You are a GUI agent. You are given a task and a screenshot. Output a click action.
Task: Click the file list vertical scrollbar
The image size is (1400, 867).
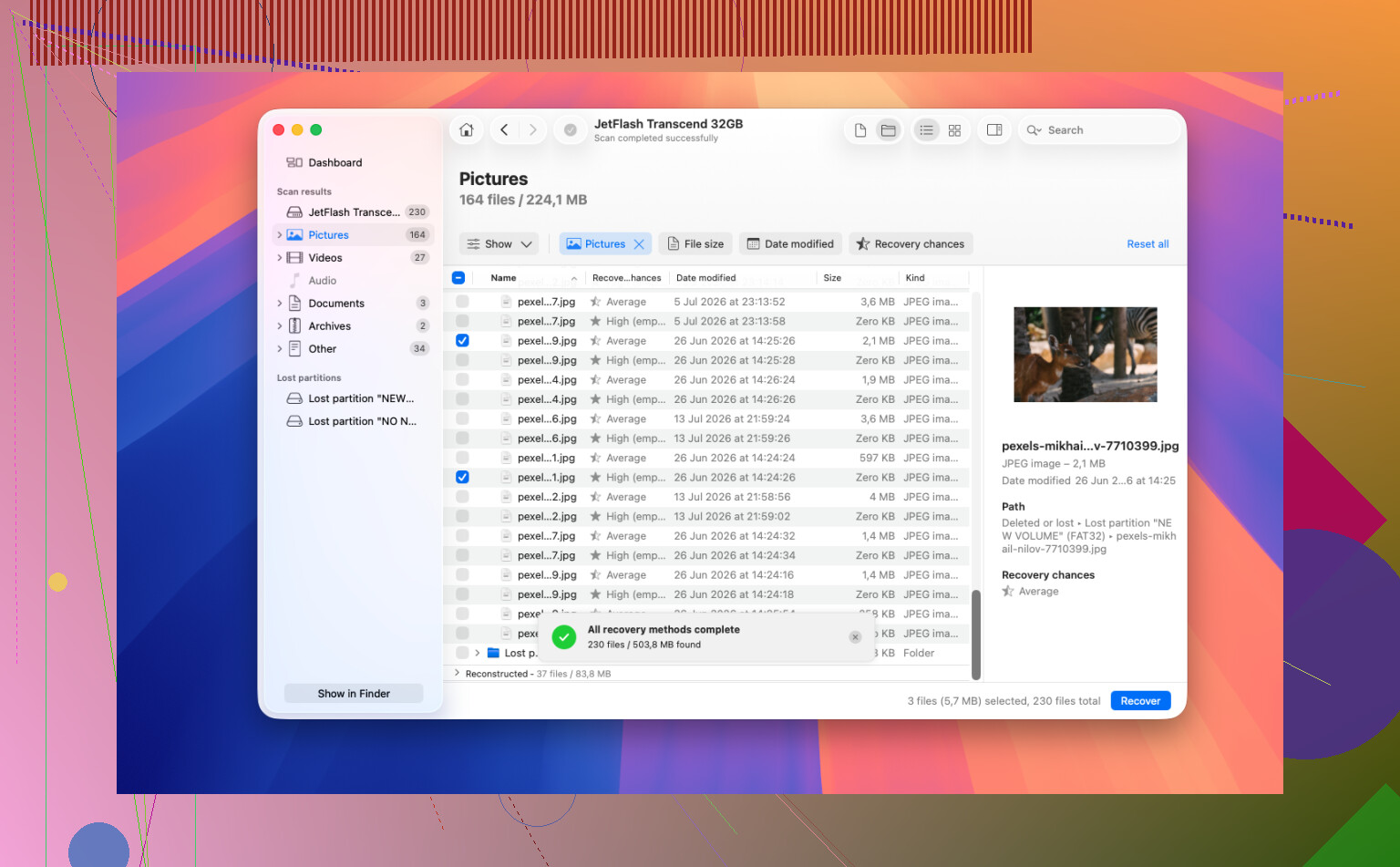point(975,635)
